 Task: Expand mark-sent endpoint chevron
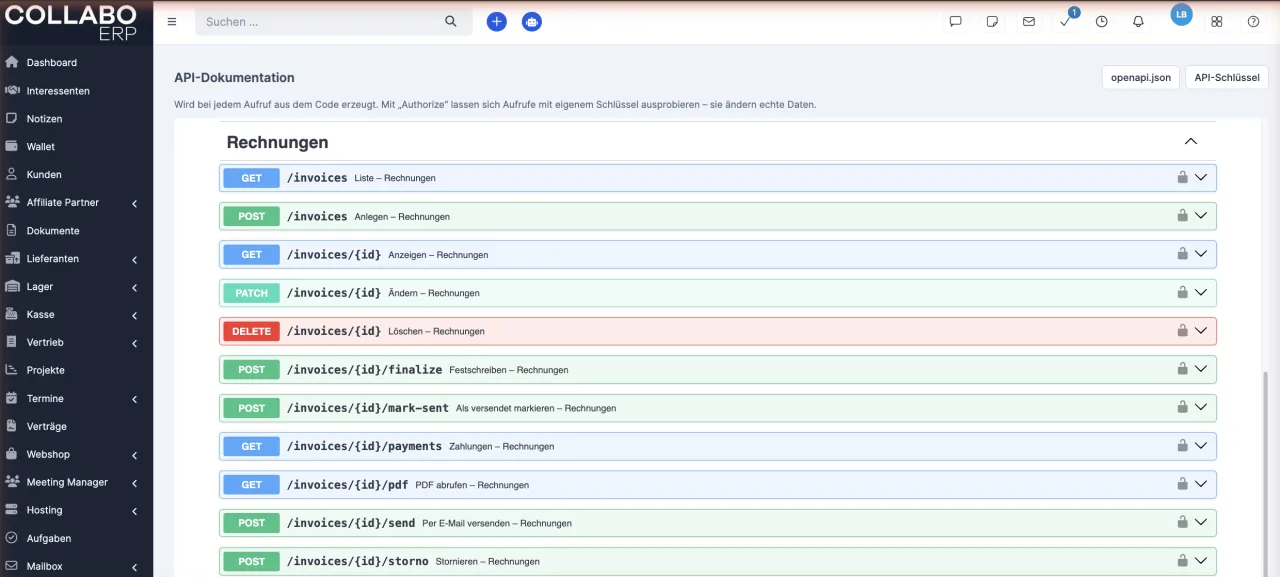1201,407
